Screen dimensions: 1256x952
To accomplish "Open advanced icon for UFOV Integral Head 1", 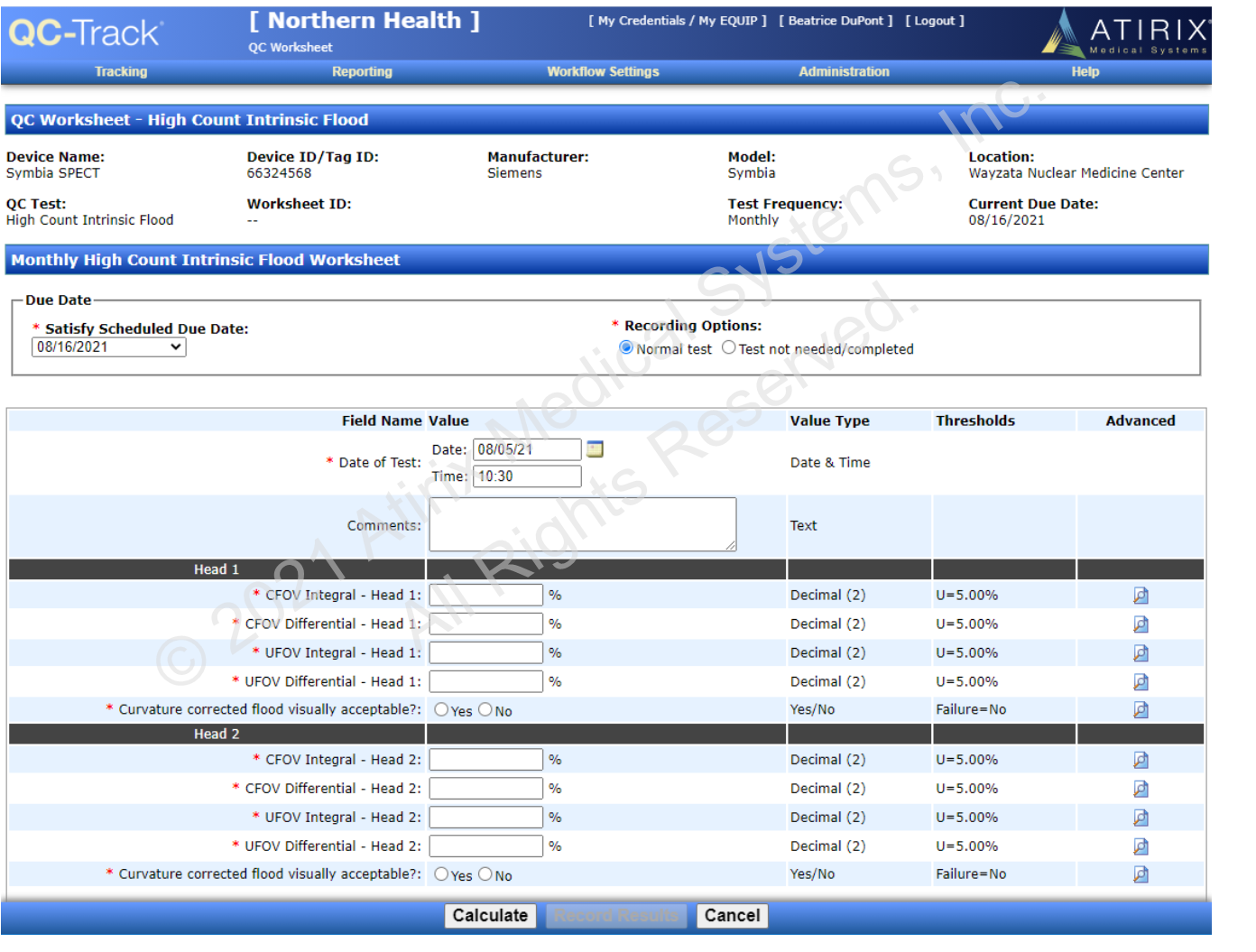I will (x=1141, y=653).
